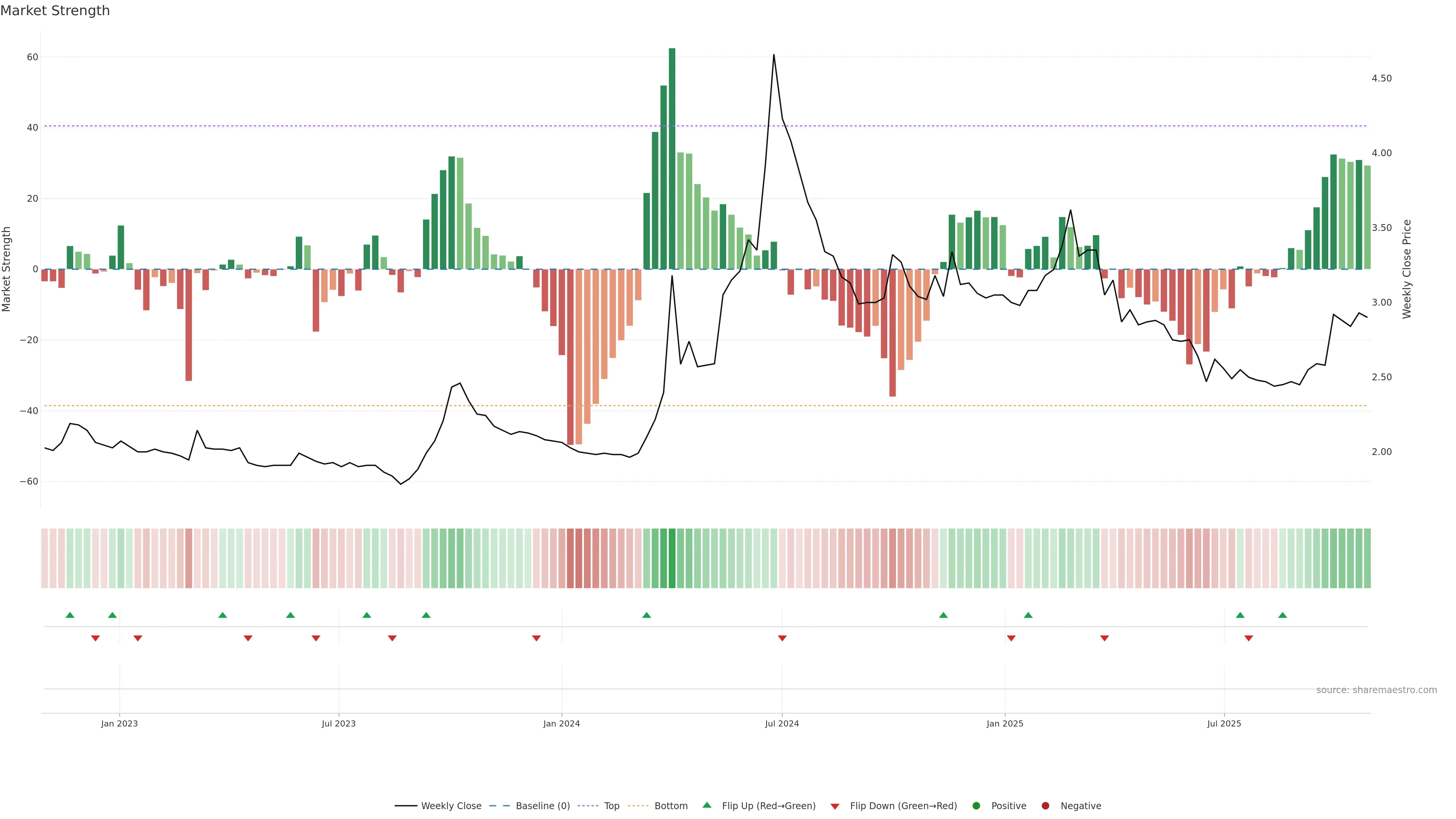Click the Market Strength chart title
The height and width of the screenshot is (819, 1456).
tap(55, 11)
